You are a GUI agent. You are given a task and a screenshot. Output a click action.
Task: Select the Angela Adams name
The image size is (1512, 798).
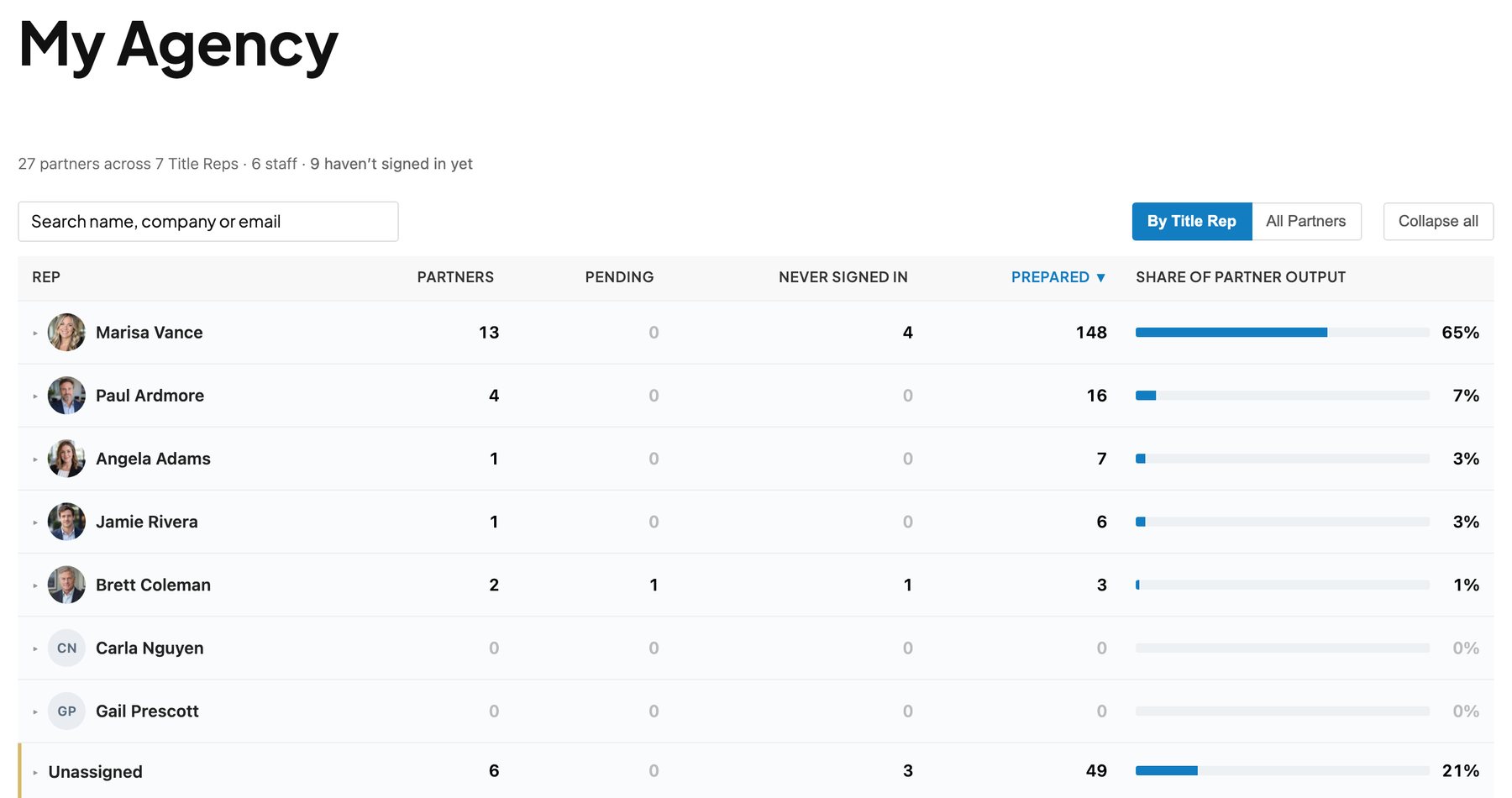[x=153, y=459]
